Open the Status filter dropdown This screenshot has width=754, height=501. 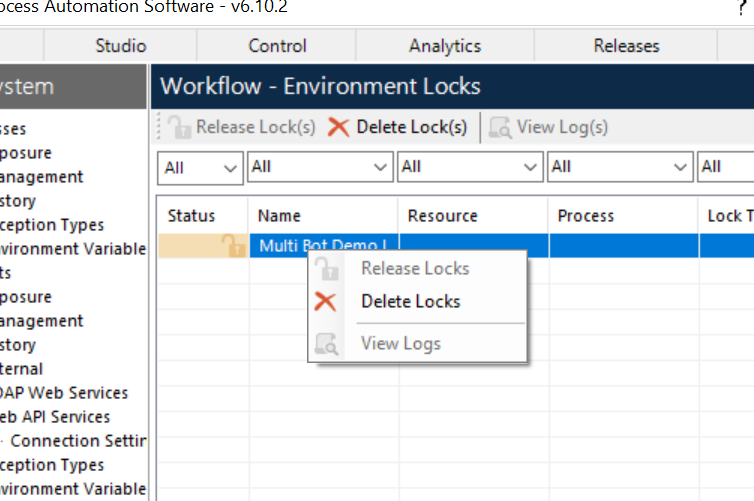(231, 167)
